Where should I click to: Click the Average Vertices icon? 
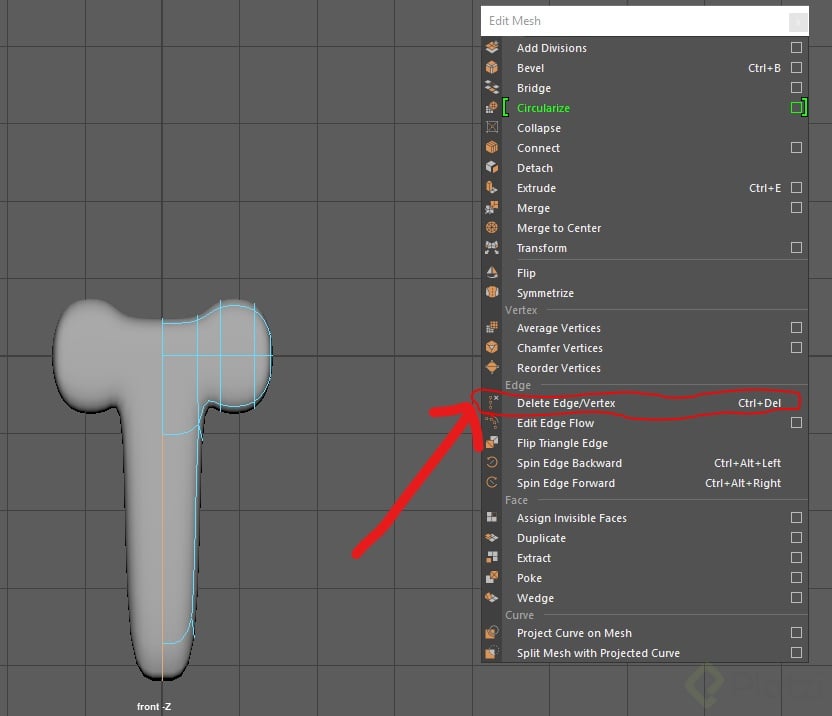pos(492,328)
